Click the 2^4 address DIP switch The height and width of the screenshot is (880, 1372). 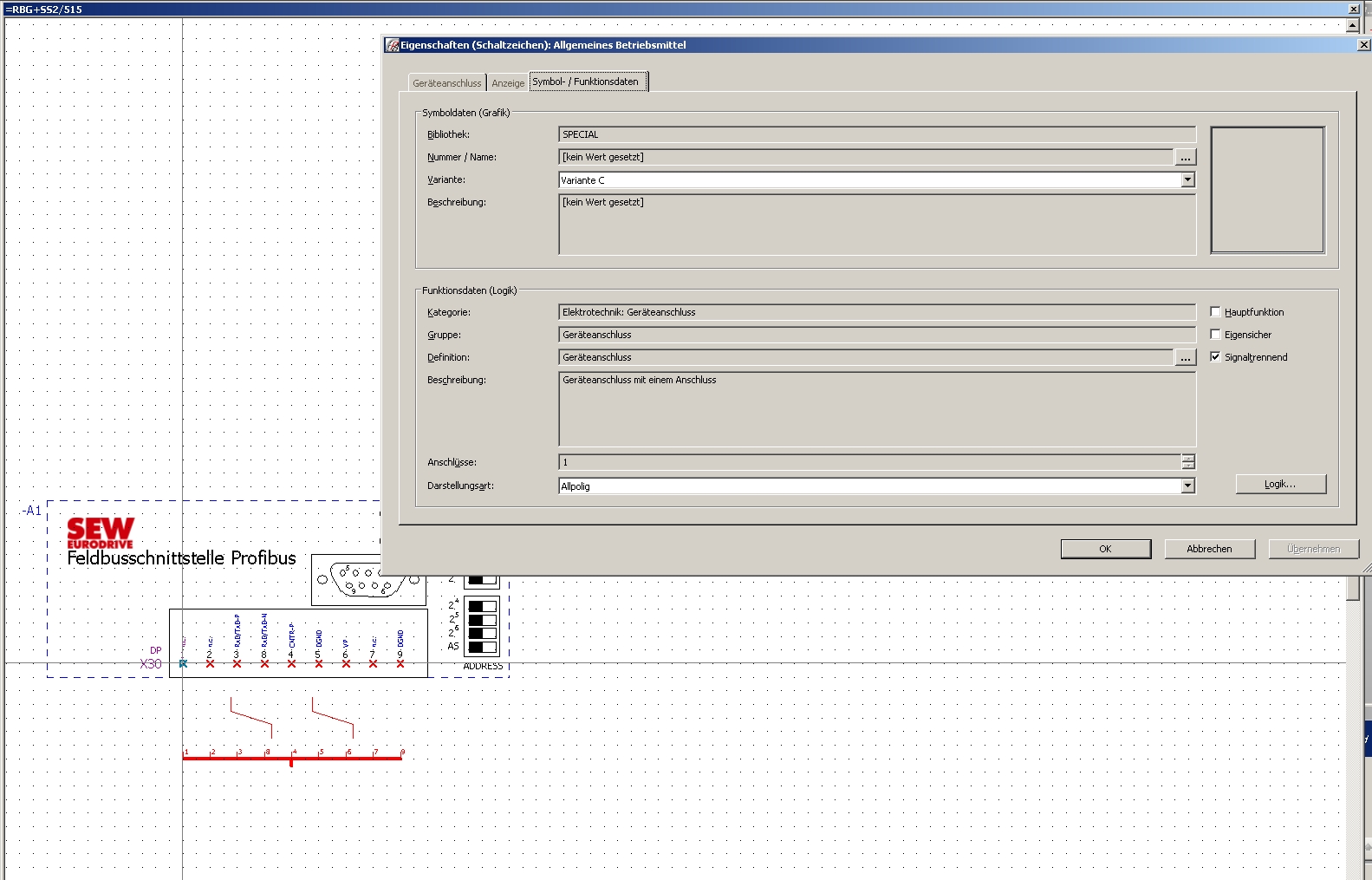(483, 606)
